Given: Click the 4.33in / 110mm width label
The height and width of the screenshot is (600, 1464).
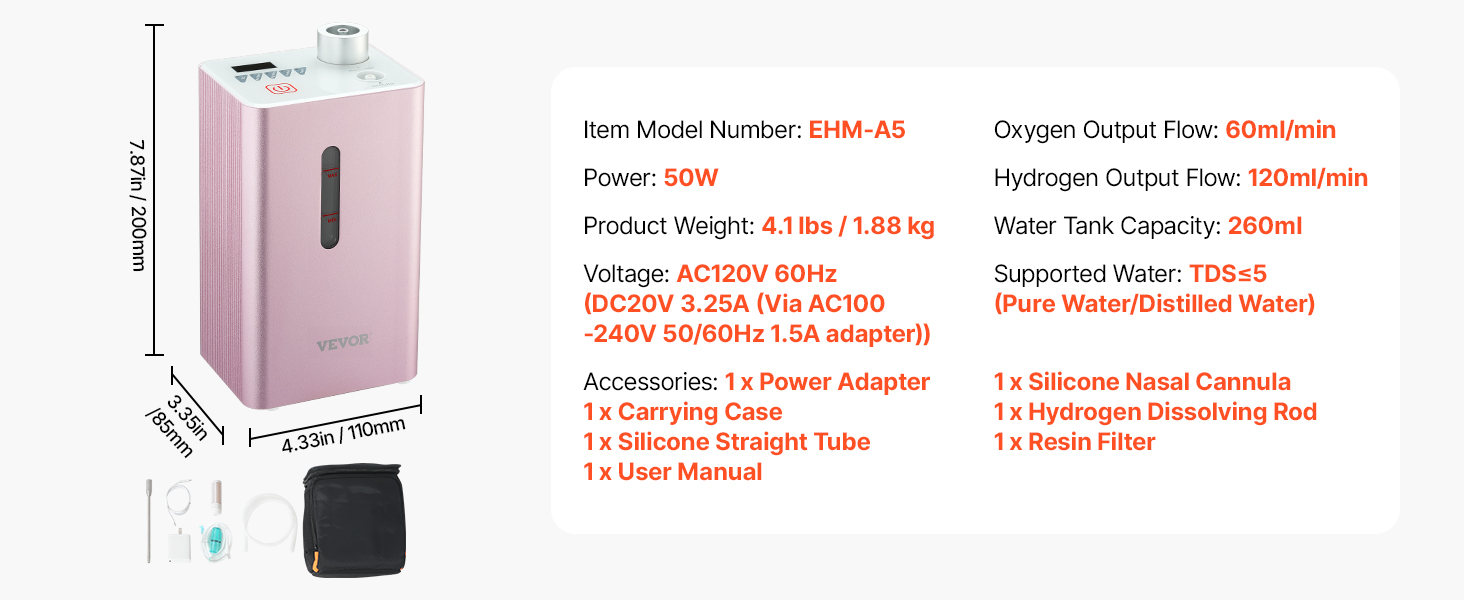Looking at the screenshot, I should coord(343,434).
